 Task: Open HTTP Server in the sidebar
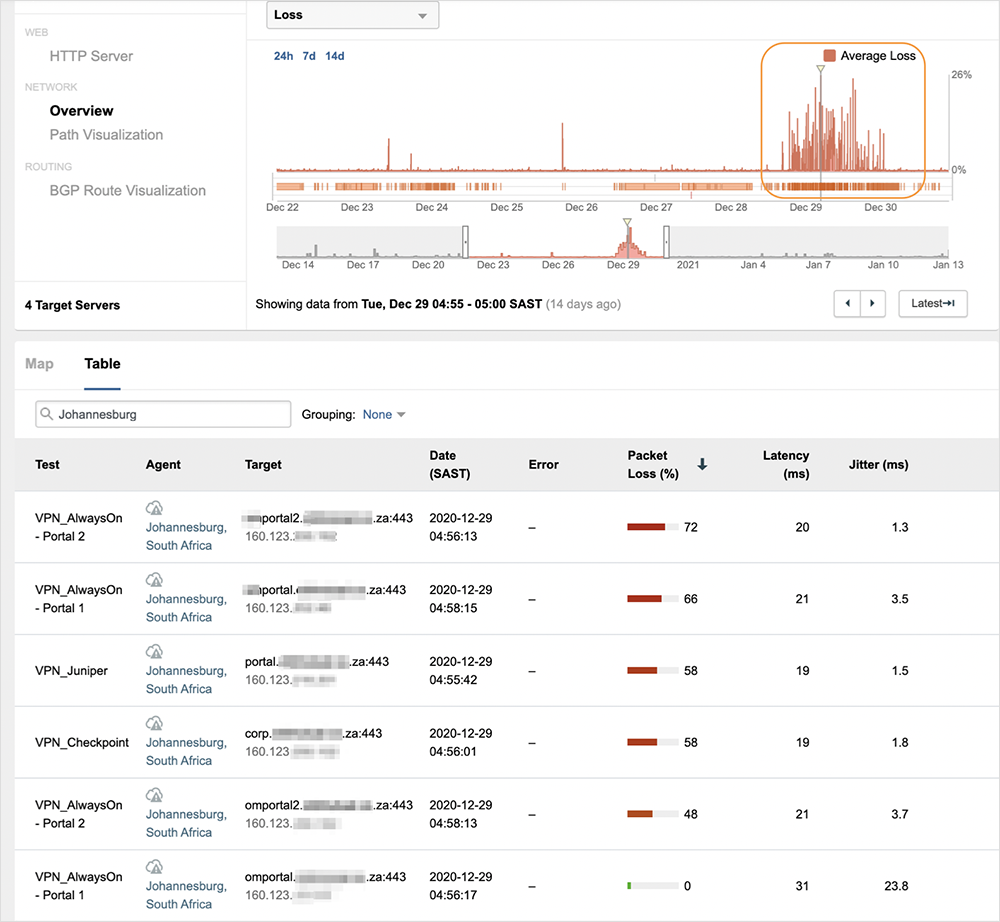tap(91, 56)
